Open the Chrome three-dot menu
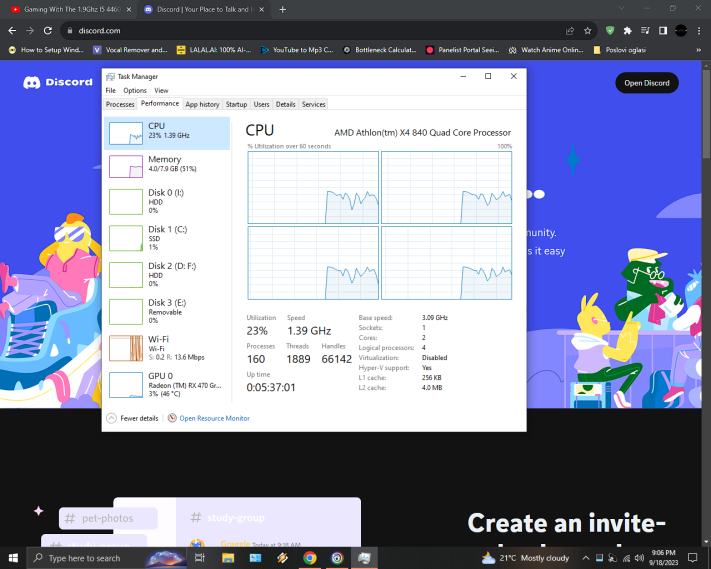Image resolution: width=711 pixels, height=569 pixels. 699,30
